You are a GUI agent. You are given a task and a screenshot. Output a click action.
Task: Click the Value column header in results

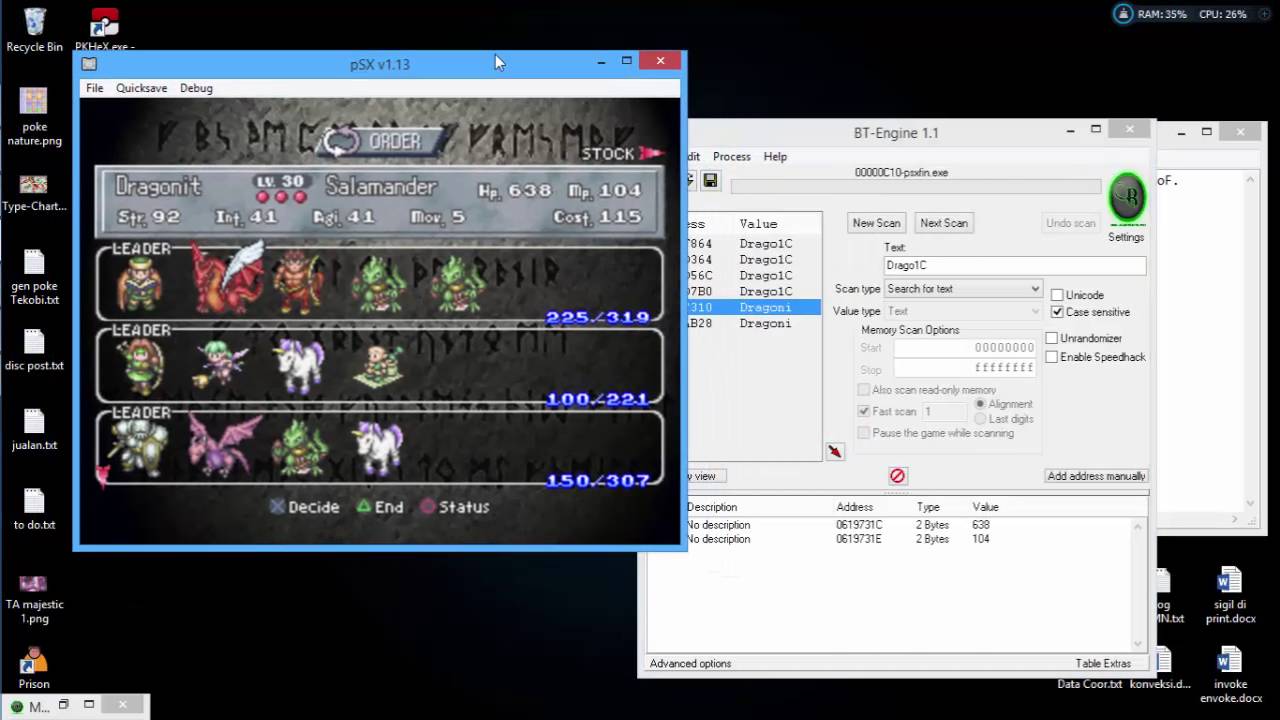pos(758,224)
